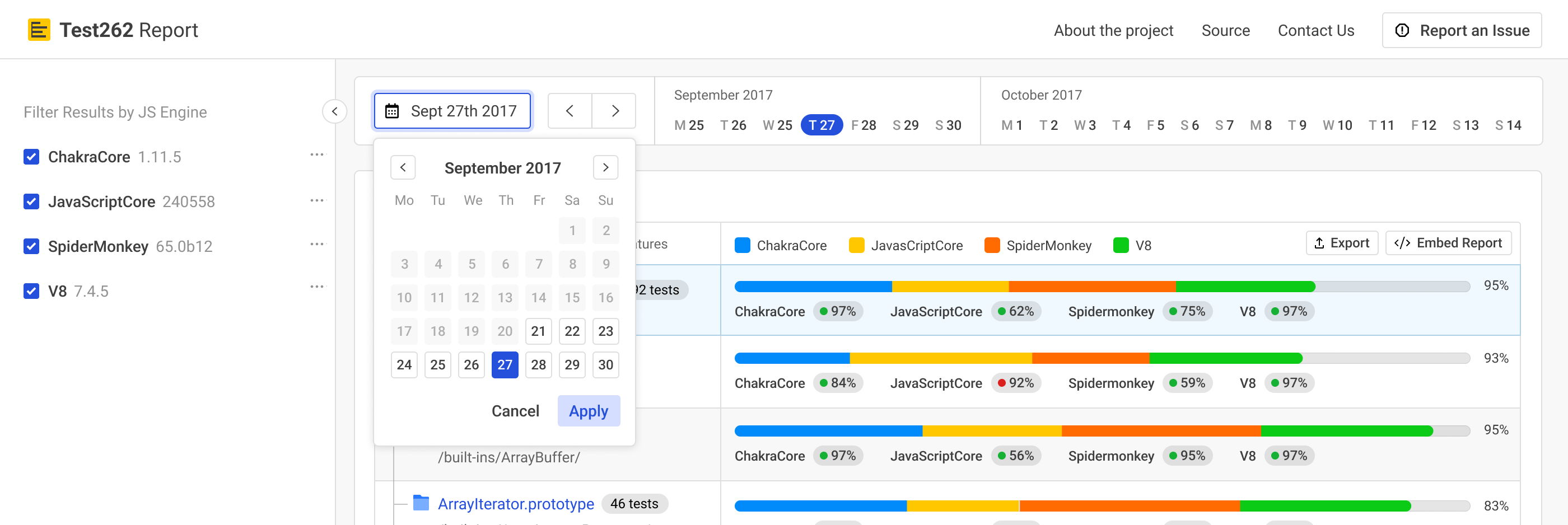Go to next day using right arrow
Screen dimensions: 1568x525
614,111
